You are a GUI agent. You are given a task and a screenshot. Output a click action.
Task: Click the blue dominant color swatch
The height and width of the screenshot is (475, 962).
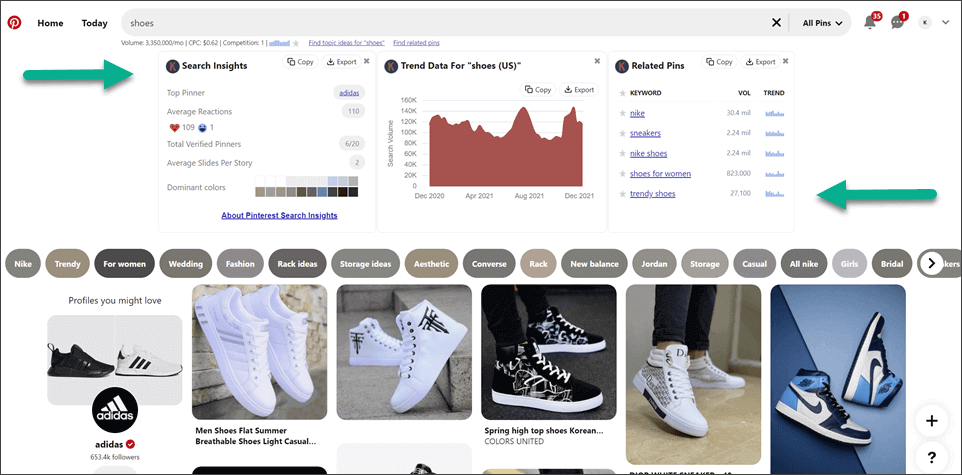pos(321,192)
